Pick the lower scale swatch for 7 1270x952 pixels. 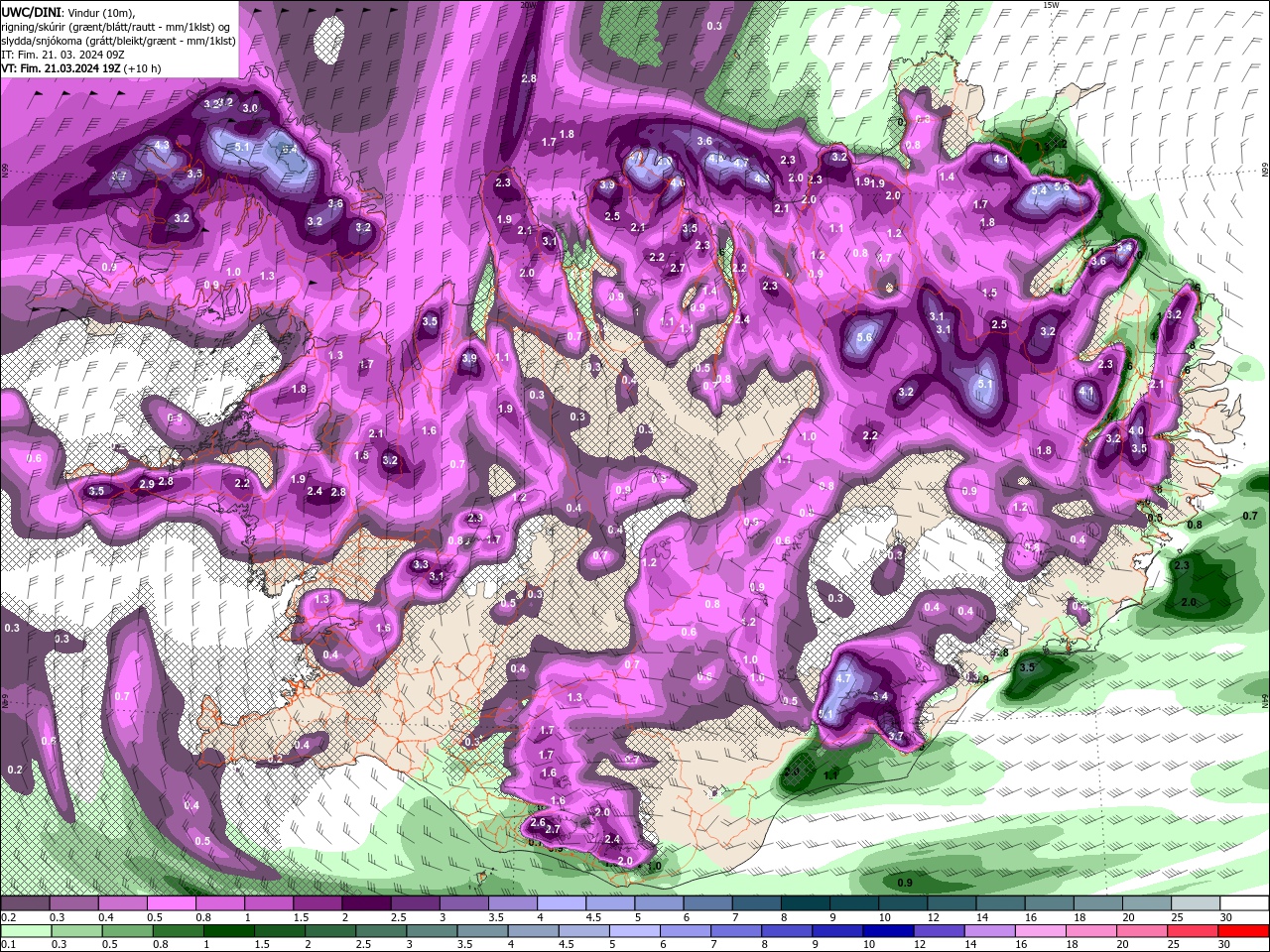pos(738,931)
